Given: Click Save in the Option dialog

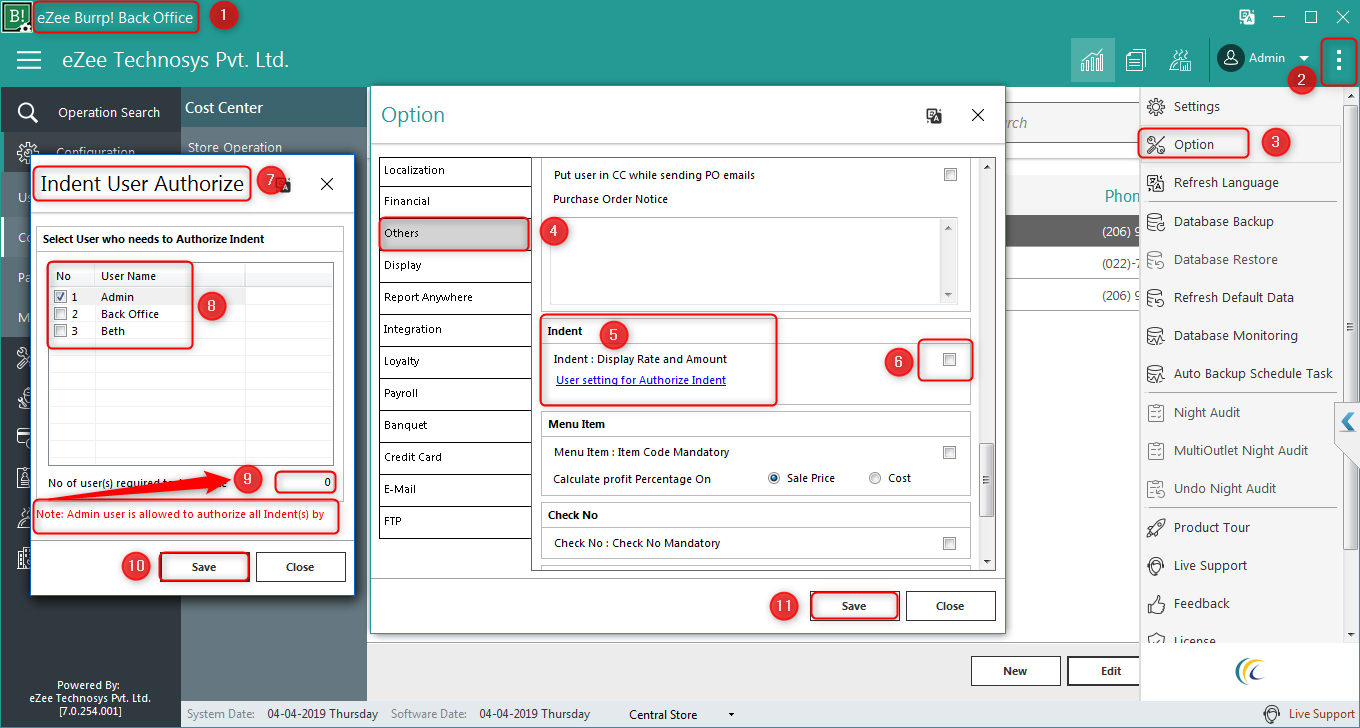Looking at the screenshot, I should pyautogui.click(x=854, y=606).
